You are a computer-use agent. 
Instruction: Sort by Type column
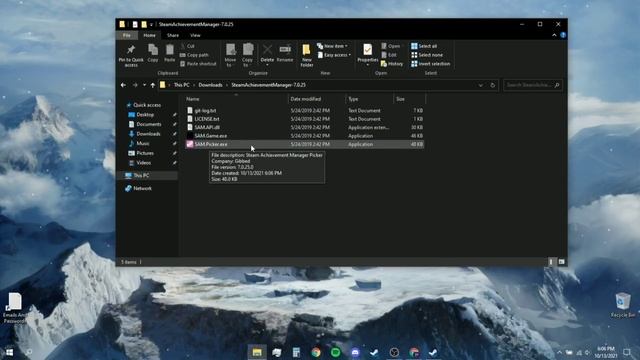369,99
